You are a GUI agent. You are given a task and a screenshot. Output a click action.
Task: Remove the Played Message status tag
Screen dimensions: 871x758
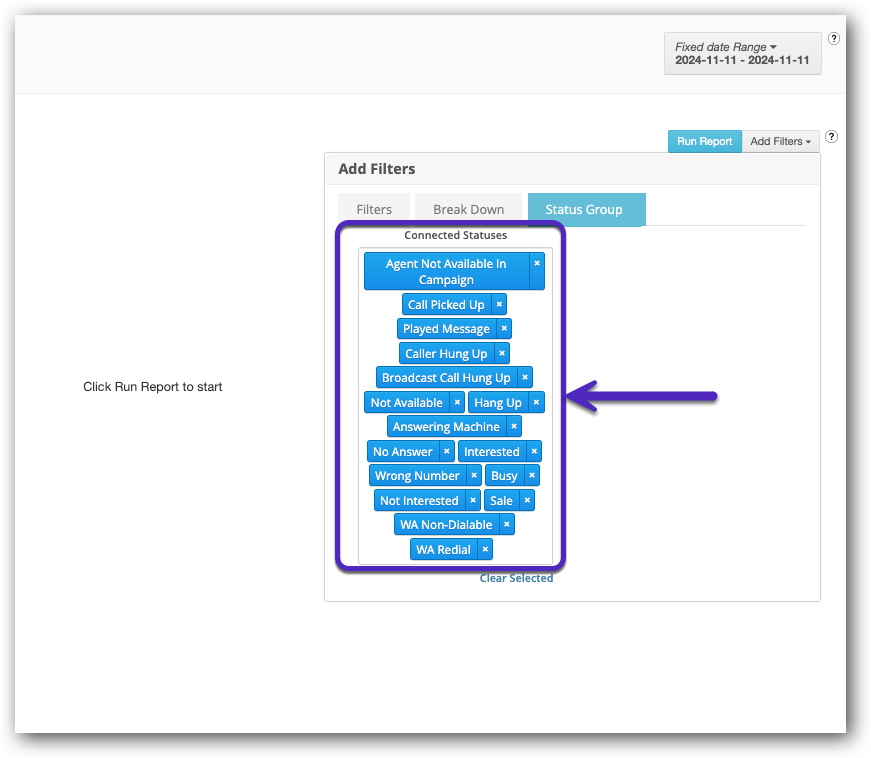(504, 329)
